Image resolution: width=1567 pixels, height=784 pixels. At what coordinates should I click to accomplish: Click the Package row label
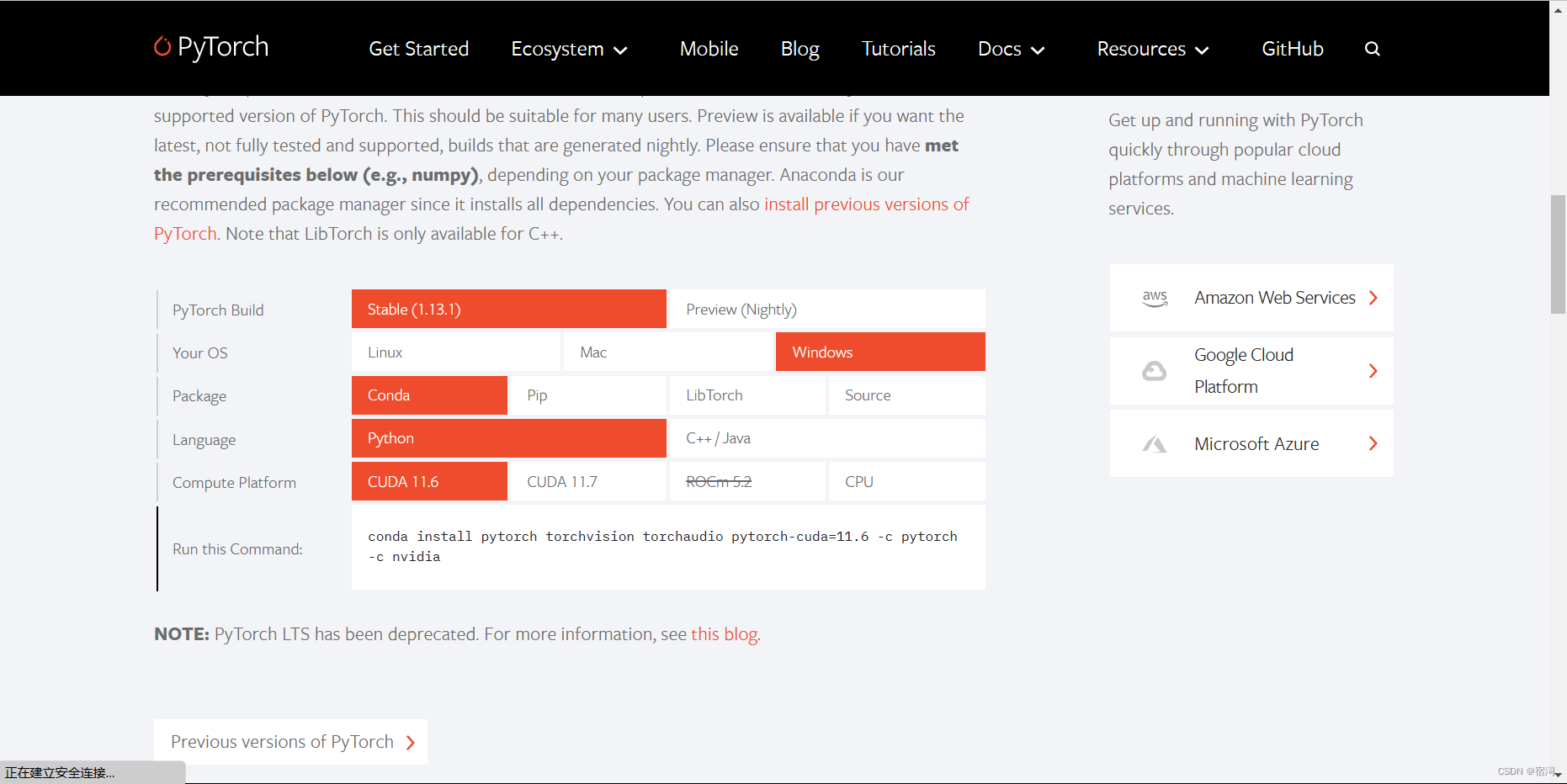(x=199, y=396)
